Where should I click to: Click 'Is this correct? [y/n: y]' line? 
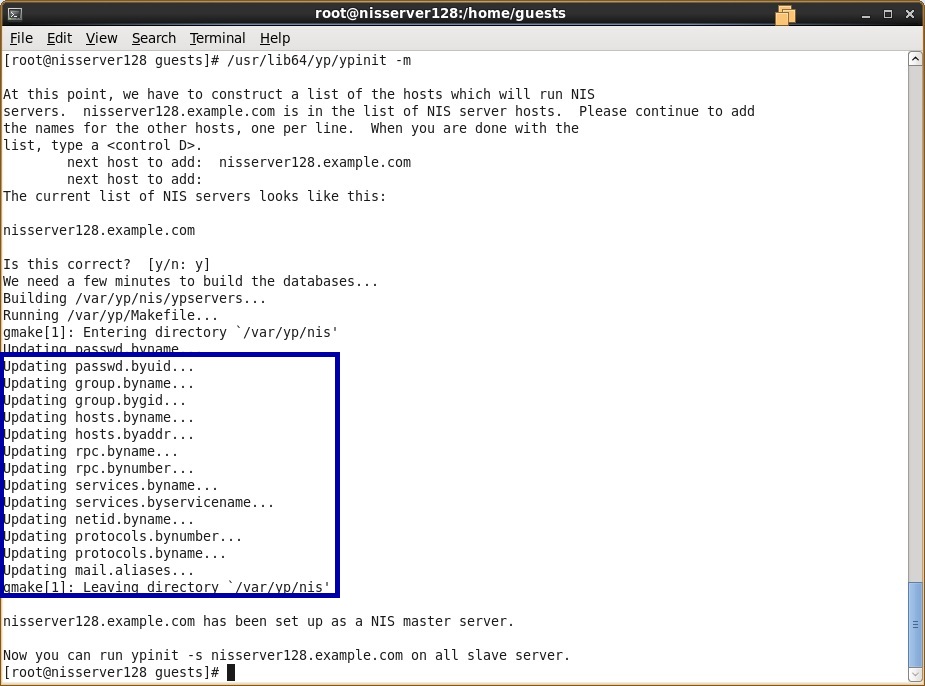tap(107, 264)
